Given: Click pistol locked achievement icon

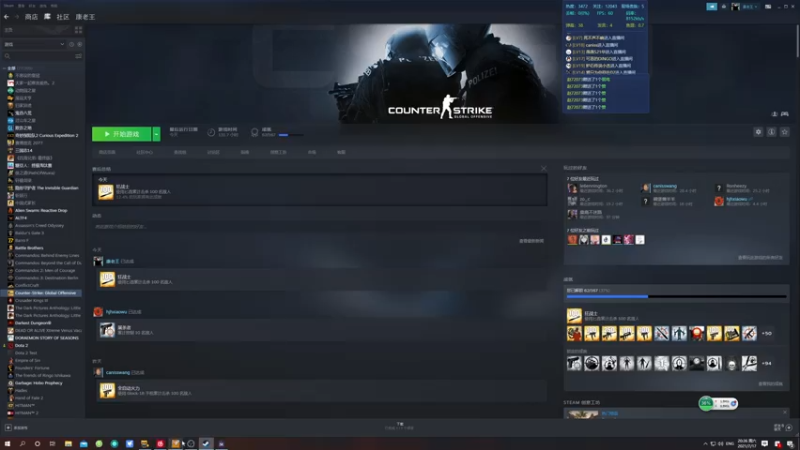Looking at the screenshot, I should (x=574, y=363).
